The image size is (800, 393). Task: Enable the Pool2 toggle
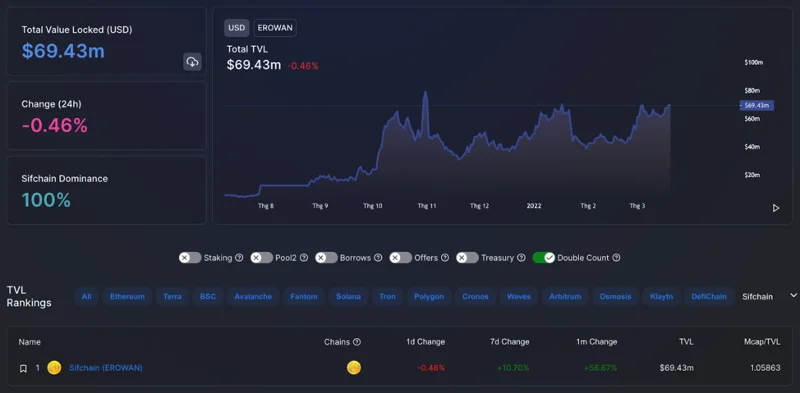262,258
